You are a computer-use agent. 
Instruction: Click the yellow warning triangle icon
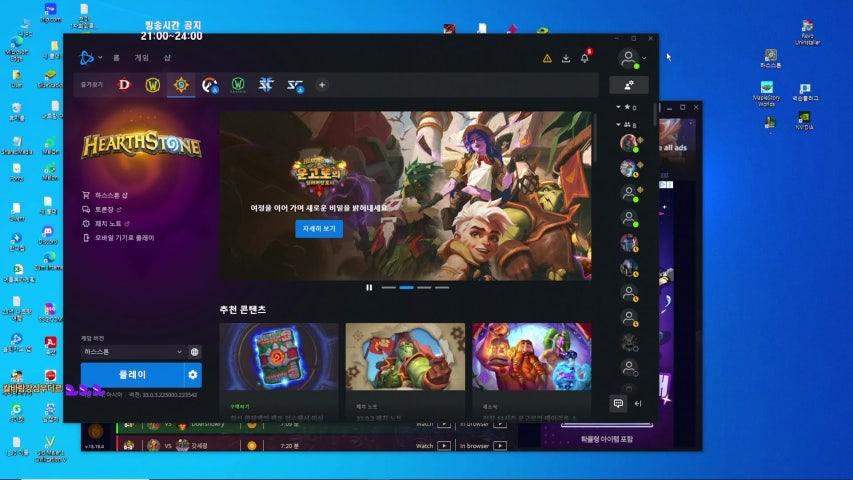tap(547, 58)
